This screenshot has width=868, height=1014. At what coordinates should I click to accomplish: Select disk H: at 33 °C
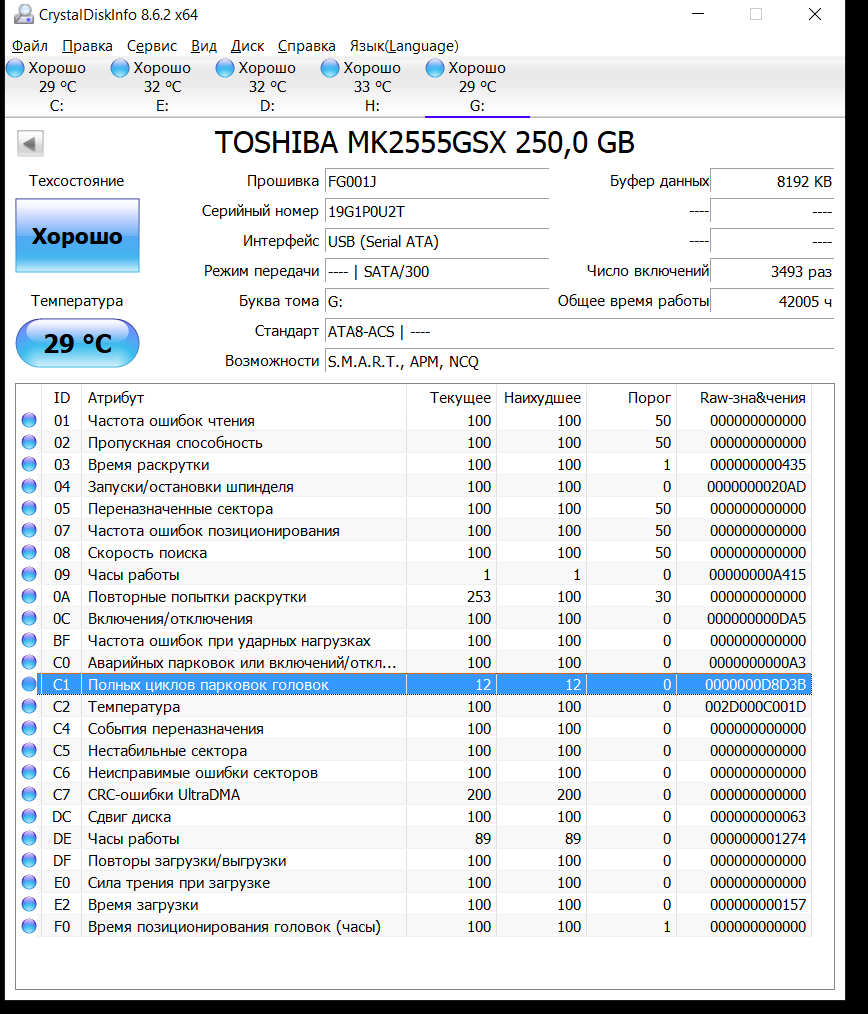pos(372,87)
